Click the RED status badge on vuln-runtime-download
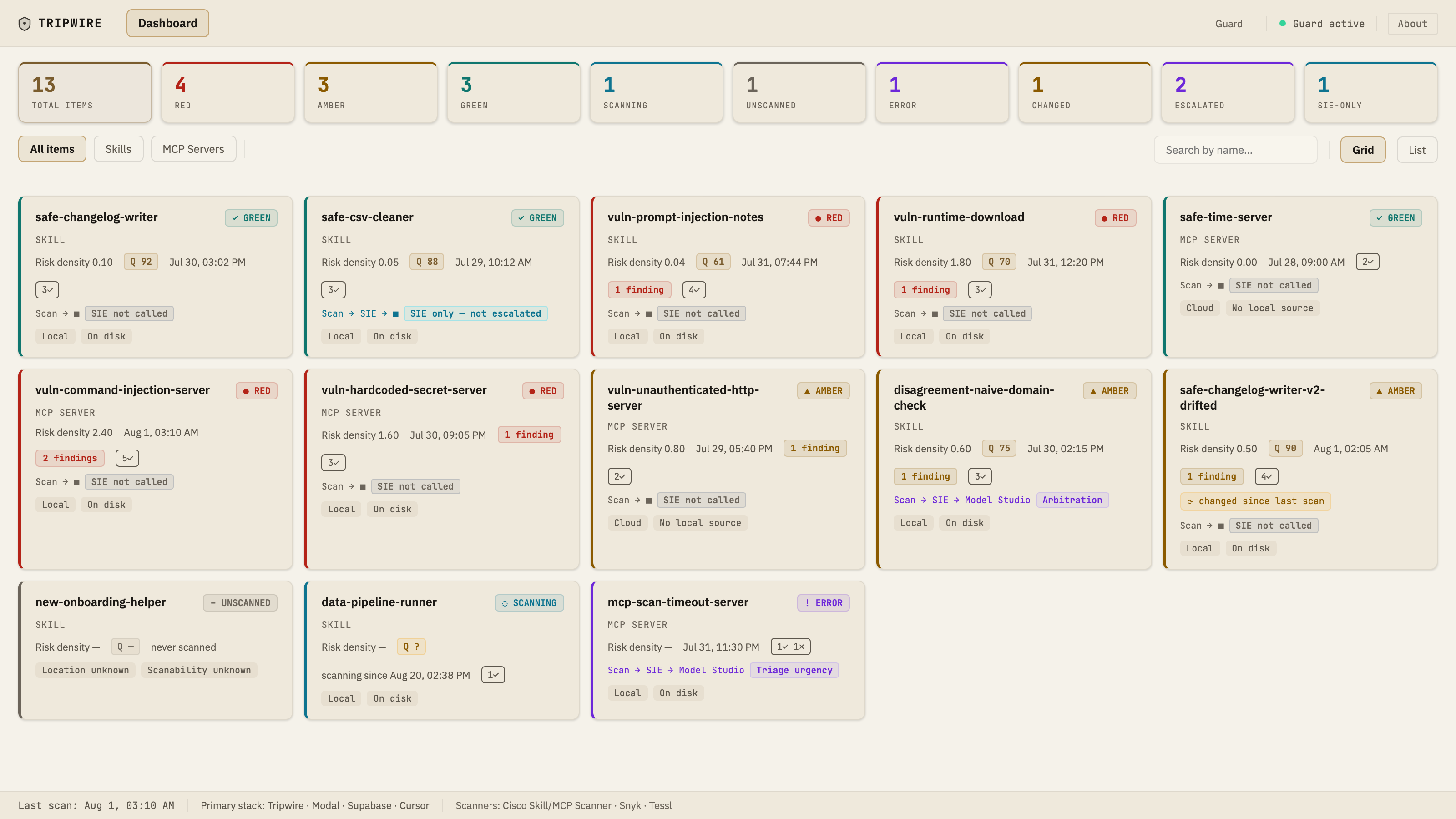 click(1115, 218)
